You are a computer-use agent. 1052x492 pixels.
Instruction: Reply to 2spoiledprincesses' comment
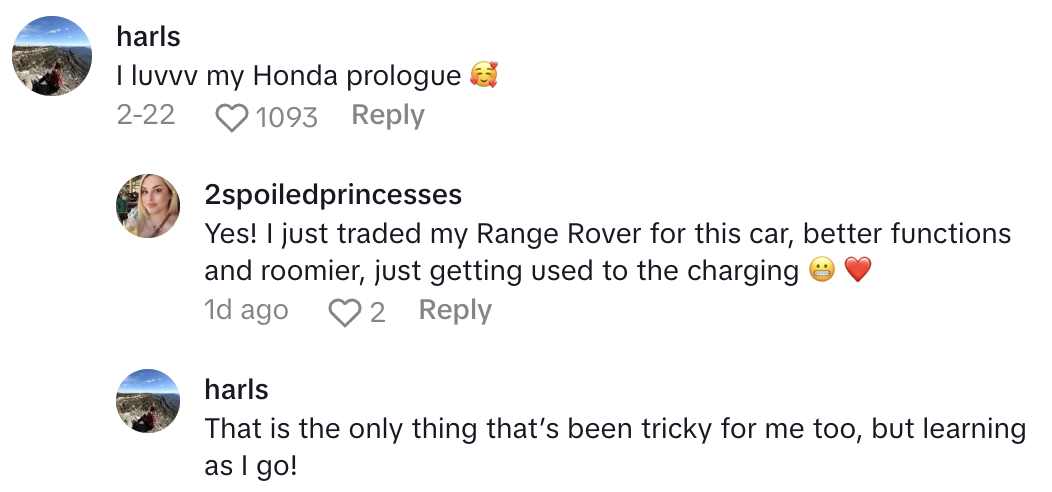point(455,311)
